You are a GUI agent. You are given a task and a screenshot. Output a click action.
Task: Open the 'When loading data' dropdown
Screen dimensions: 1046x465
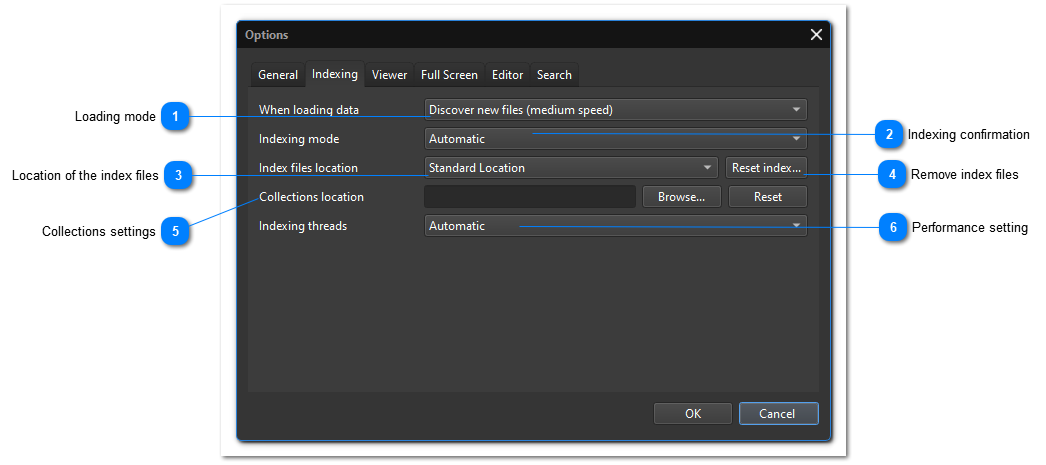(x=615, y=110)
